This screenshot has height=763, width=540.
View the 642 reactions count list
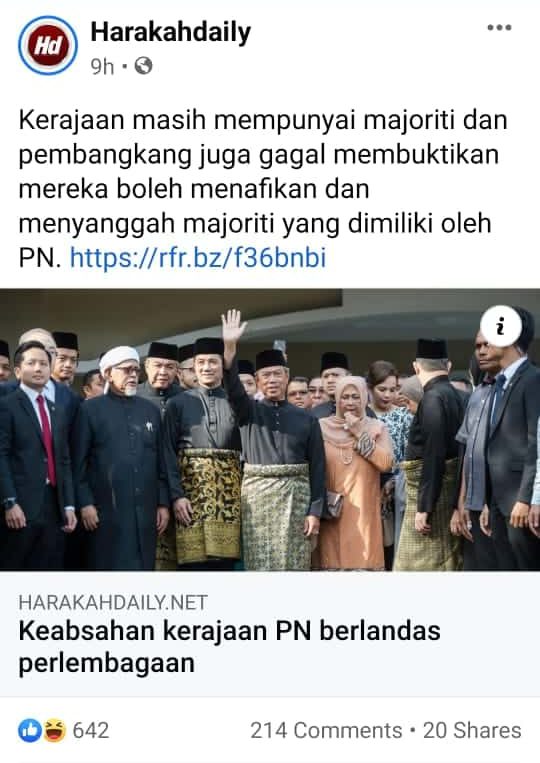coord(91,730)
